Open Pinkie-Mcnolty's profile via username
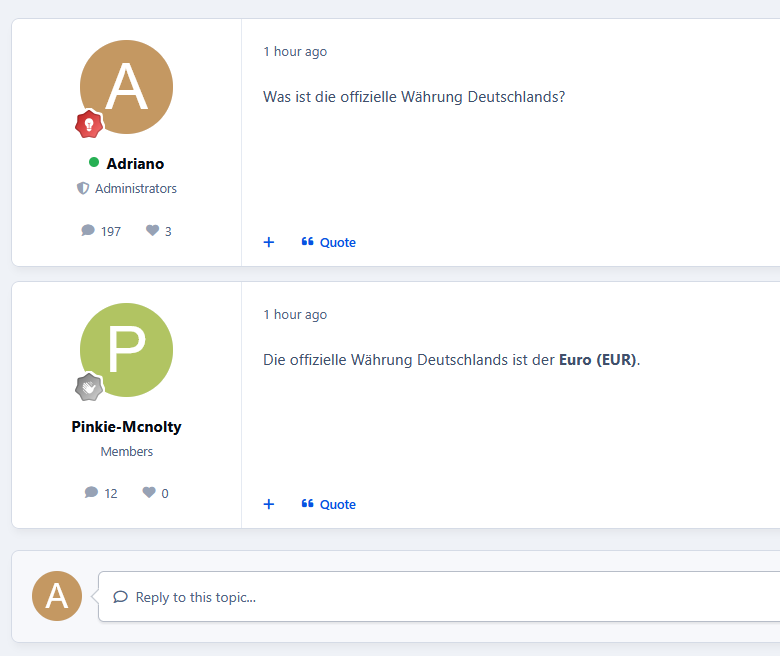The height and width of the screenshot is (656, 780). 126,427
